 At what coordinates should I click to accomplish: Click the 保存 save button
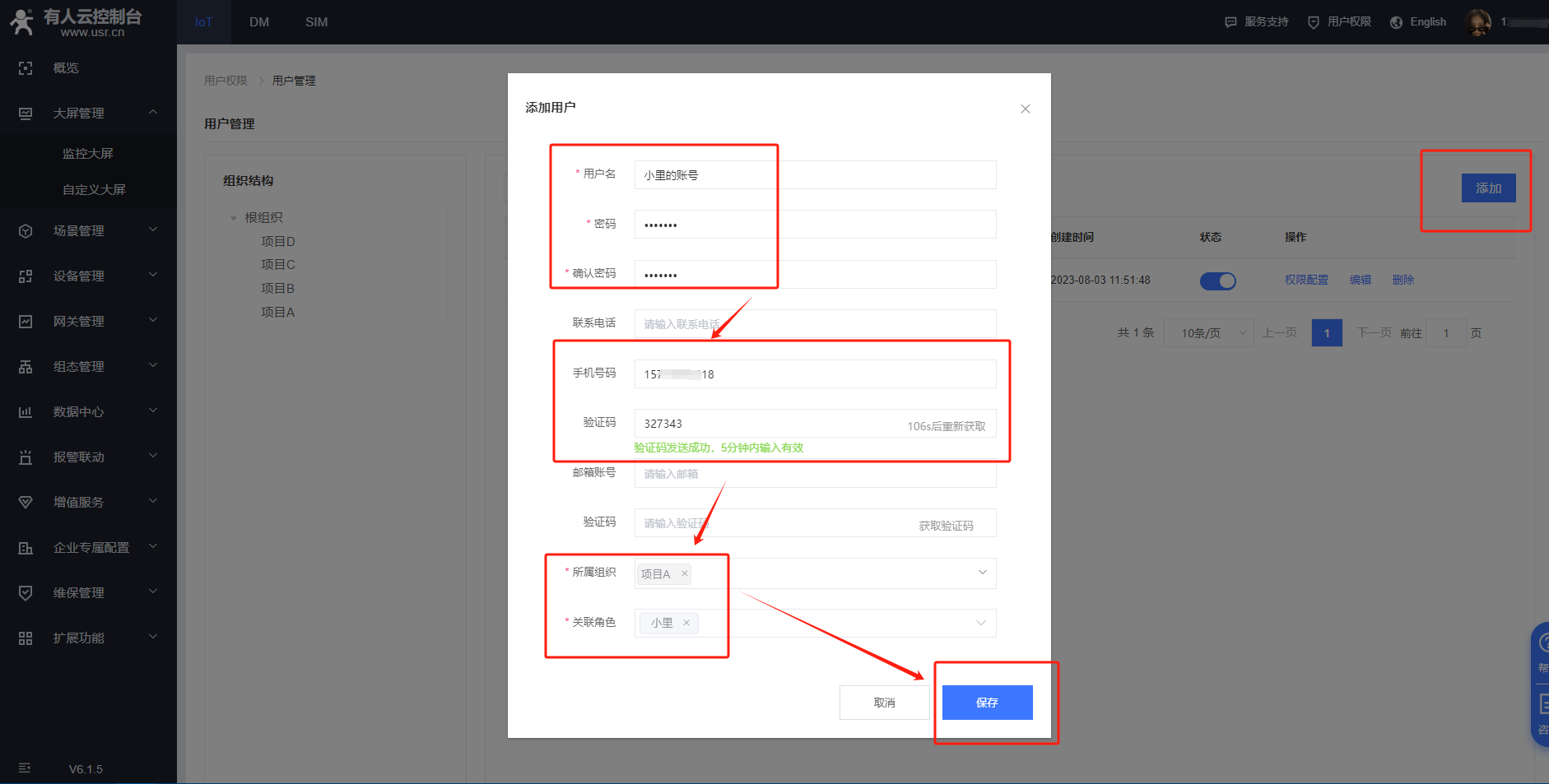point(987,703)
